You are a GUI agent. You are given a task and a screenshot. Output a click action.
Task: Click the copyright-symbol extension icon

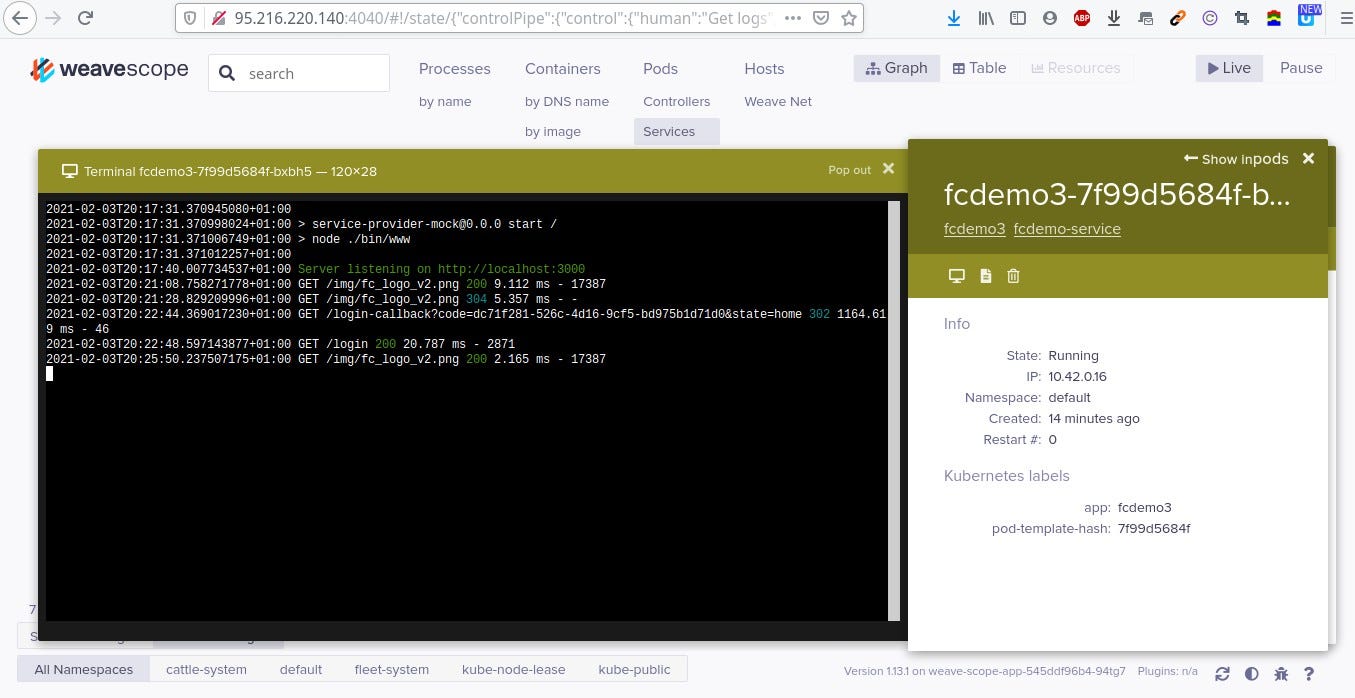[x=1210, y=17]
